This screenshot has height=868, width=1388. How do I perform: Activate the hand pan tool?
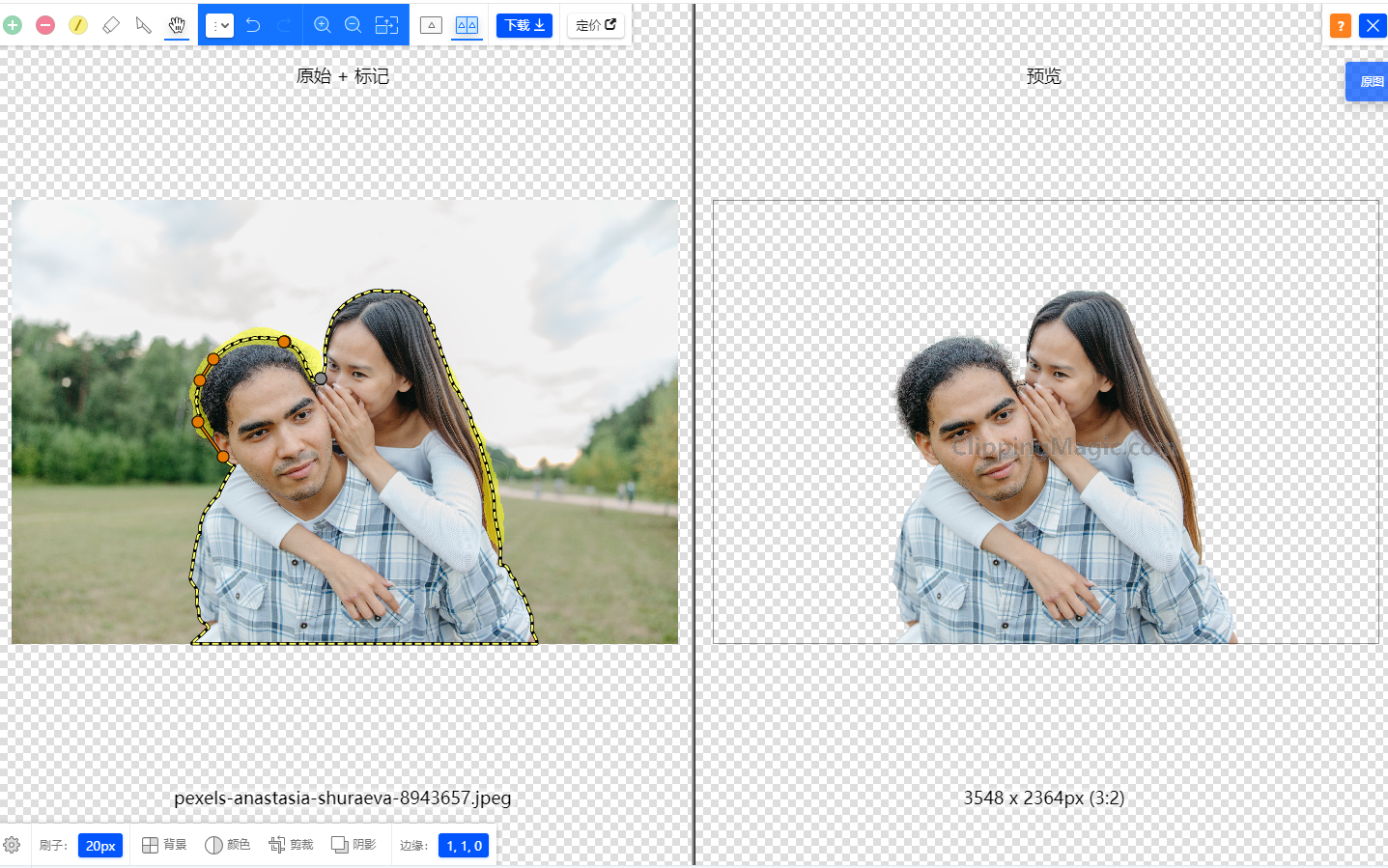coord(177,25)
